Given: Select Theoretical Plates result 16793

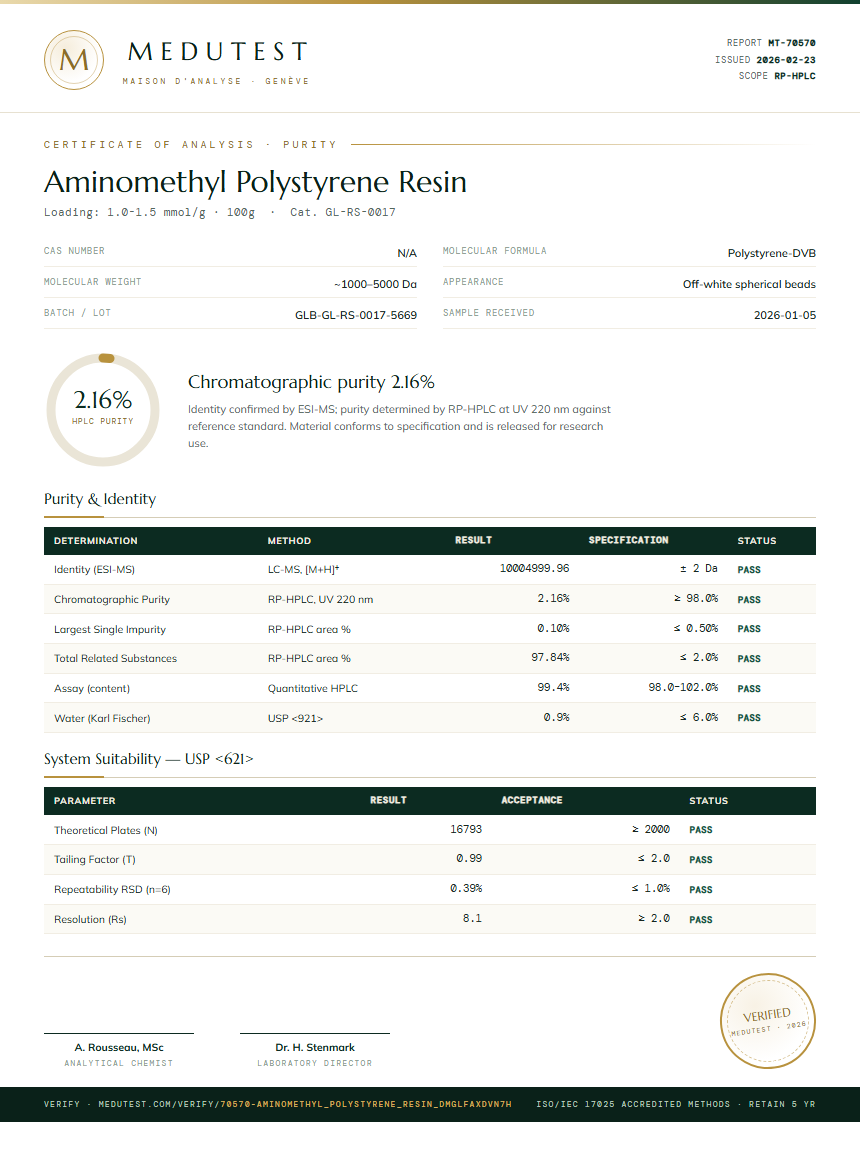Looking at the screenshot, I should (466, 829).
